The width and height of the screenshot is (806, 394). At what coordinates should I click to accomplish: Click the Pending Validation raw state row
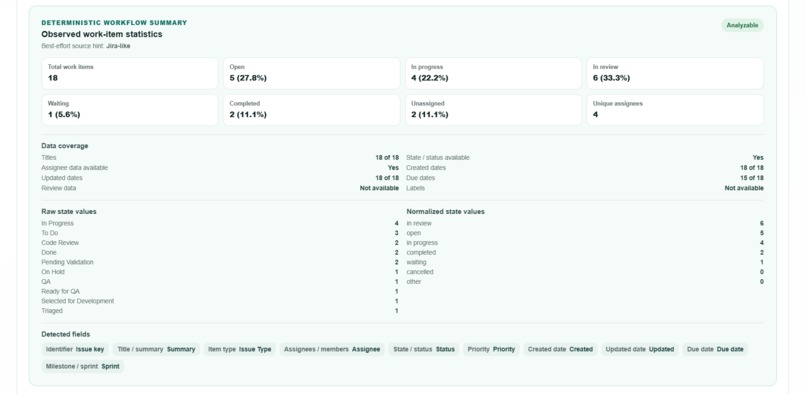(220, 262)
